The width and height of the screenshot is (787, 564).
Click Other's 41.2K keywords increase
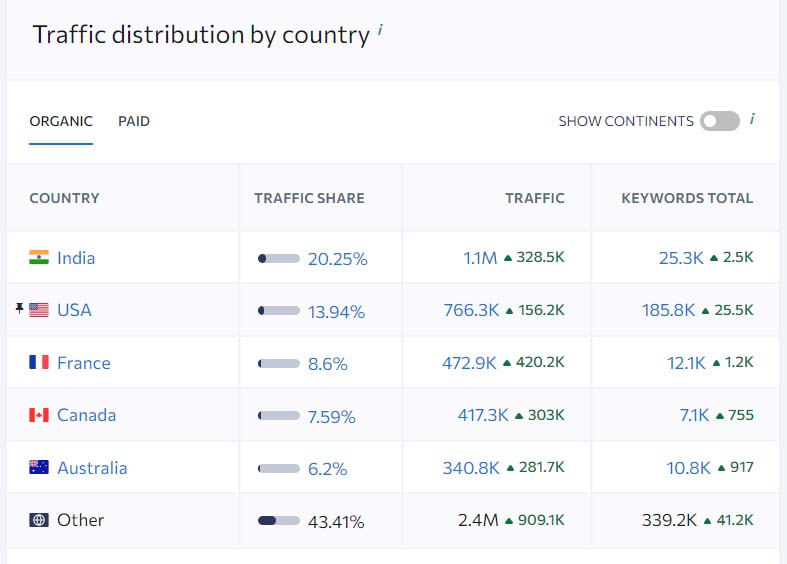[x=735, y=520]
